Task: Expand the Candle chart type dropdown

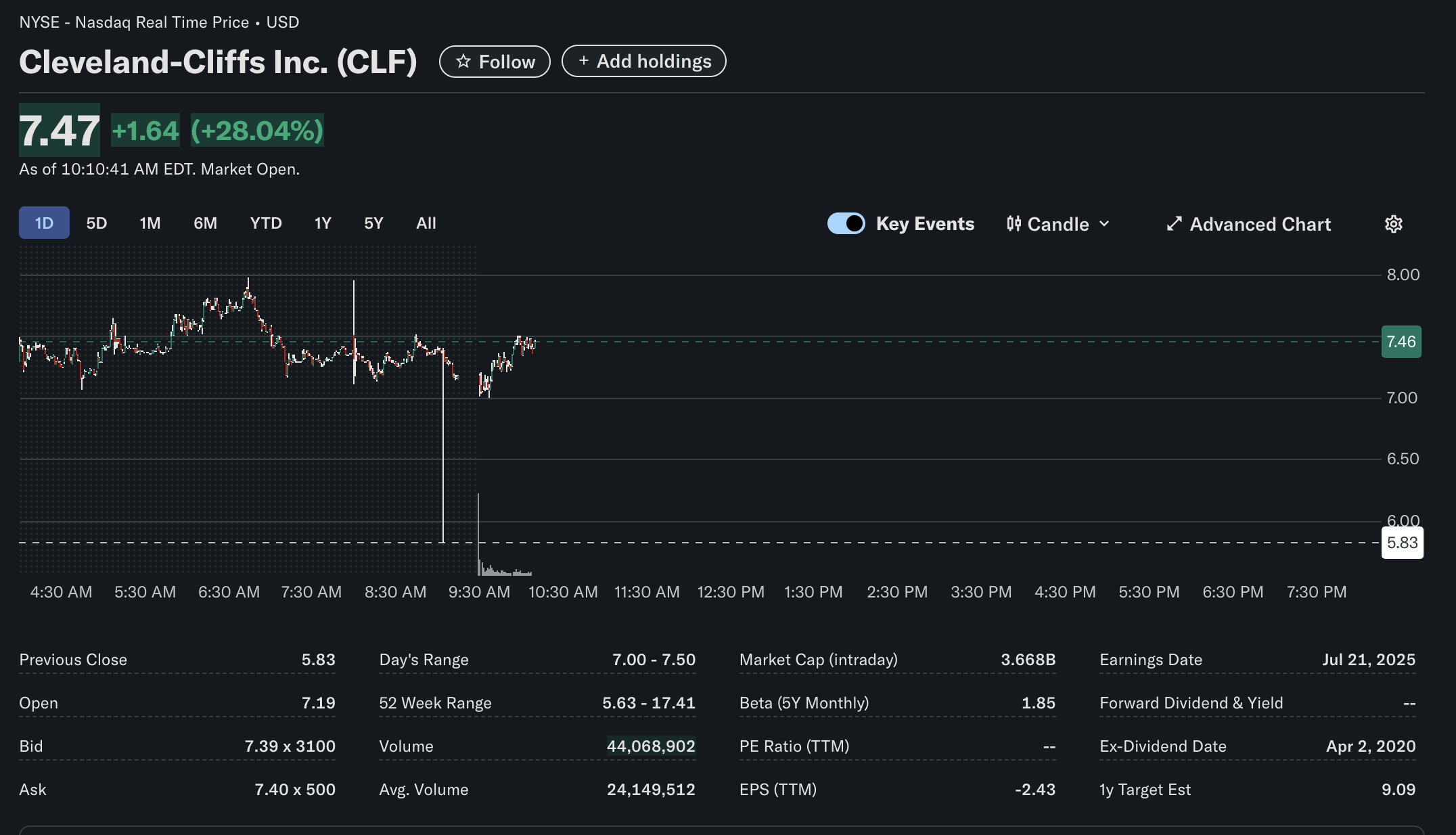Action: click(1058, 224)
